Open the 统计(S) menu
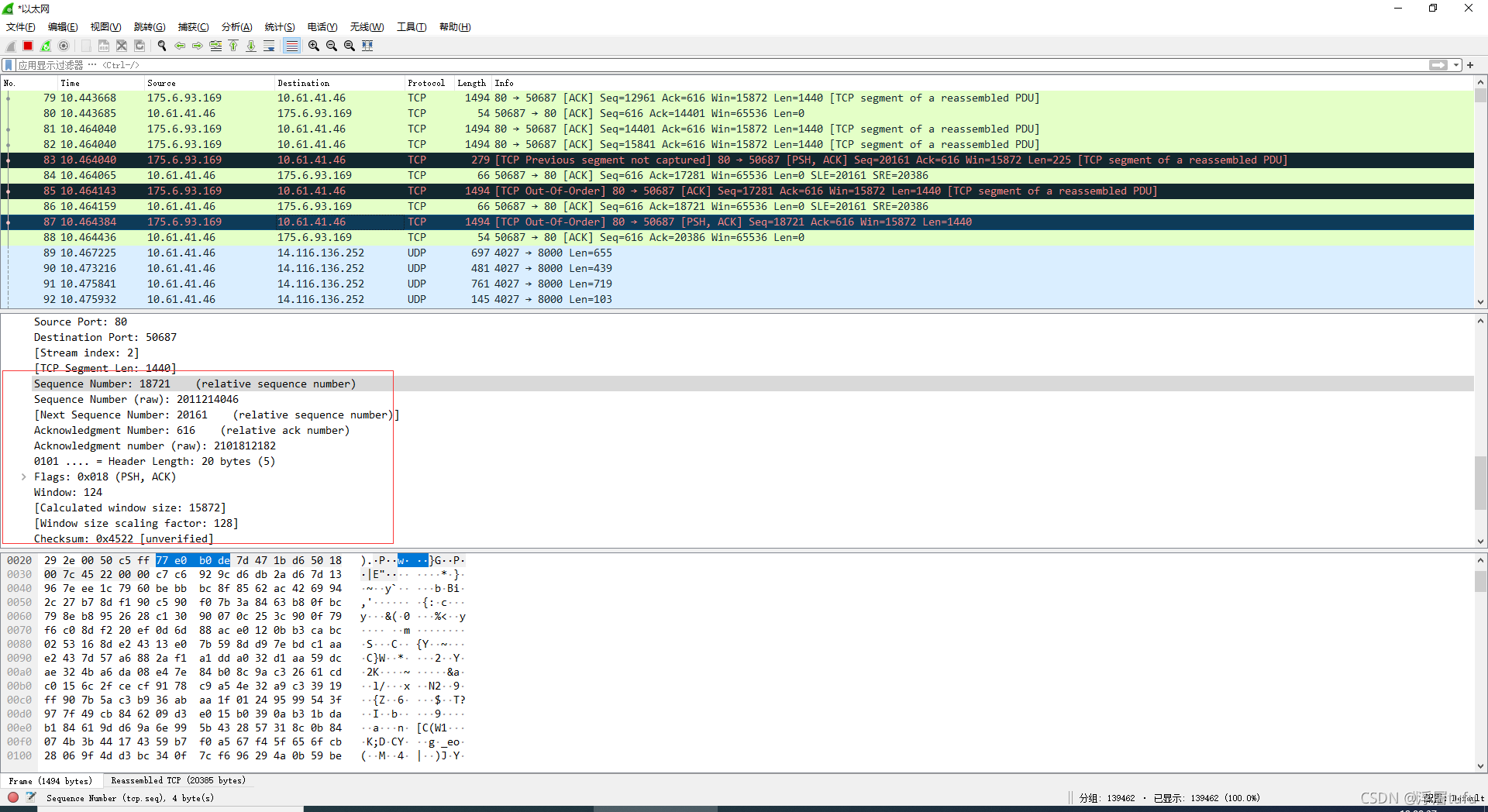The image size is (1488, 812). (279, 27)
